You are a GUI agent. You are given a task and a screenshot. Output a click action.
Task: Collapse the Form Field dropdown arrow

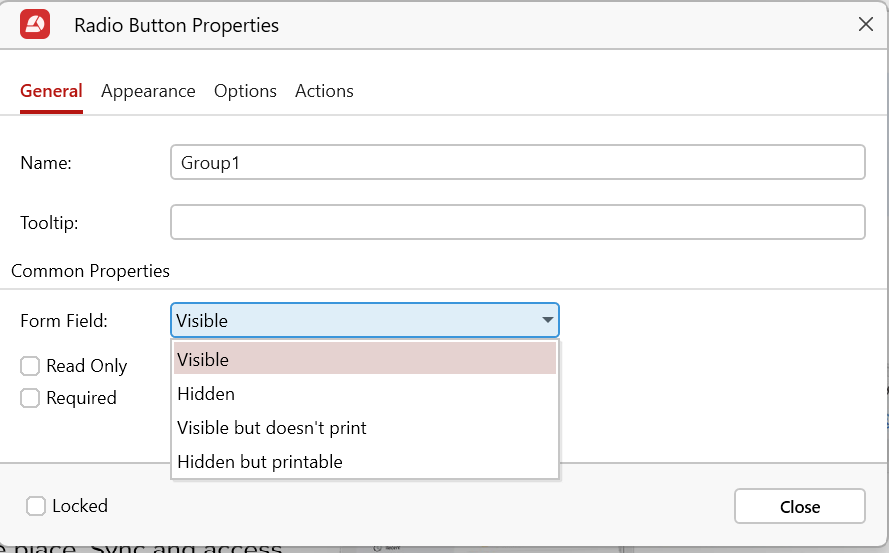click(x=547, y=321)
